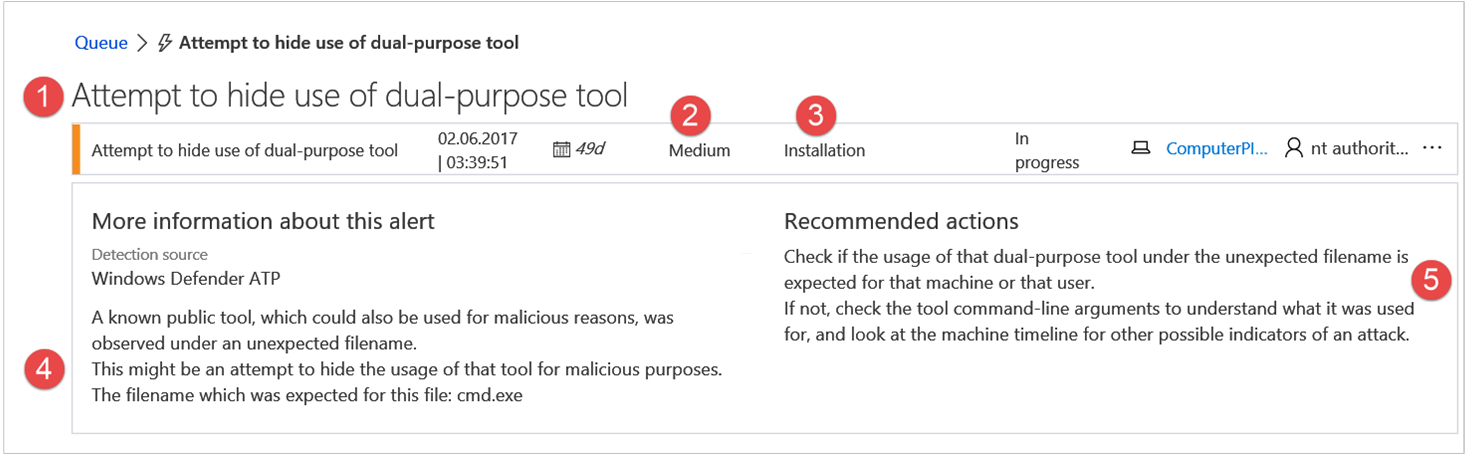Click the Installation category value
Screen dimensions: 1468x455
[824, 151]
